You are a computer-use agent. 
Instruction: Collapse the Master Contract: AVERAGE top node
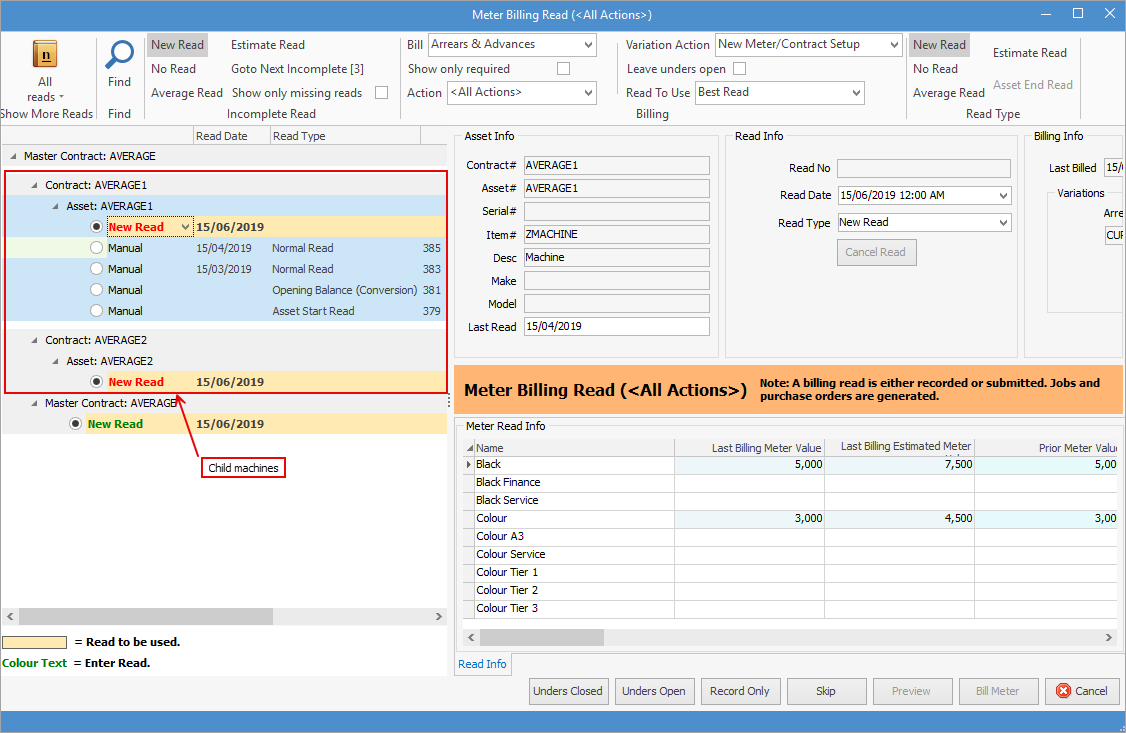click(13, 157)
